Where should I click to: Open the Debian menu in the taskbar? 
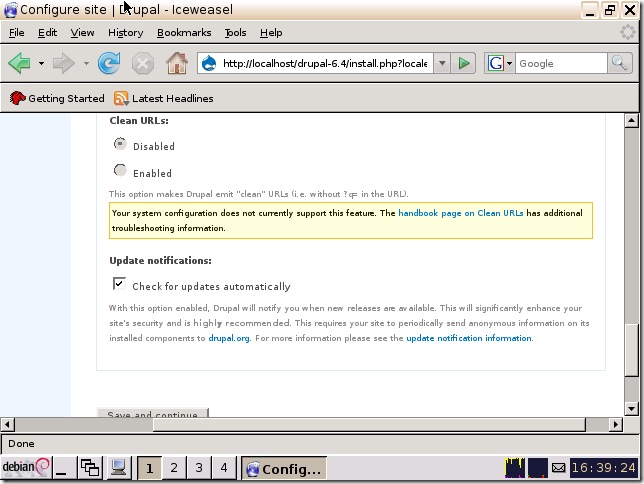(25, 467)
